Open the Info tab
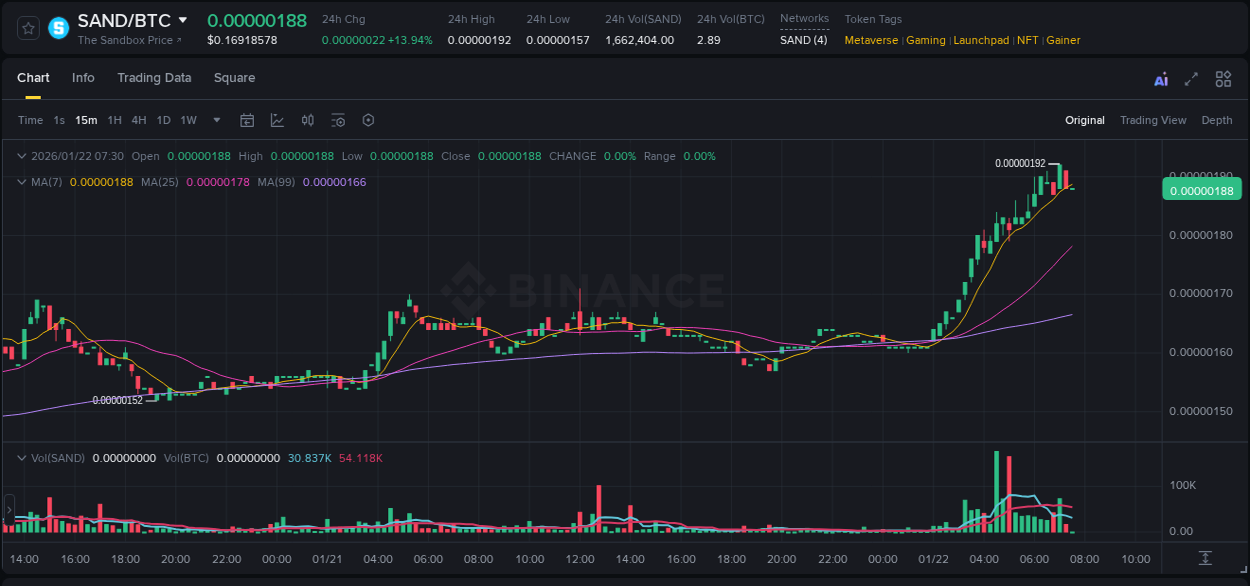 83,78
